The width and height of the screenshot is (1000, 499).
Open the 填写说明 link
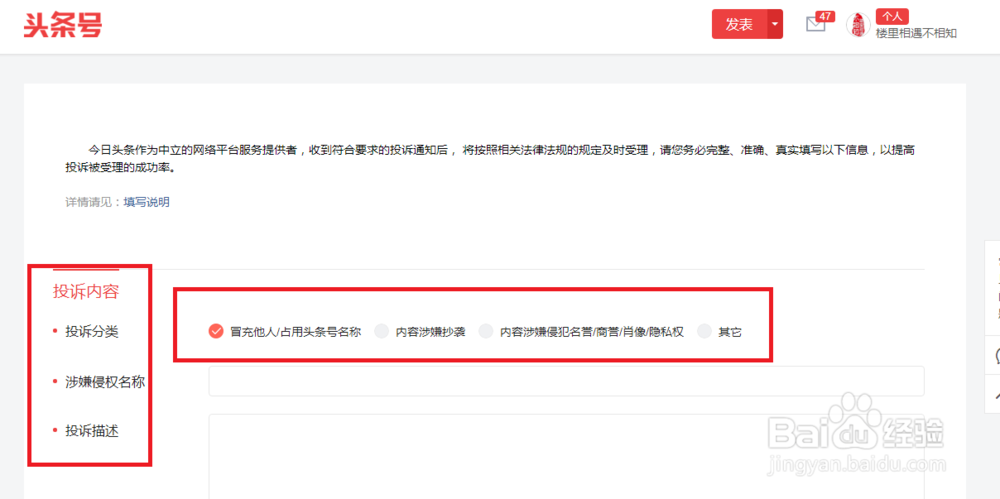click(x=147, y=202)
